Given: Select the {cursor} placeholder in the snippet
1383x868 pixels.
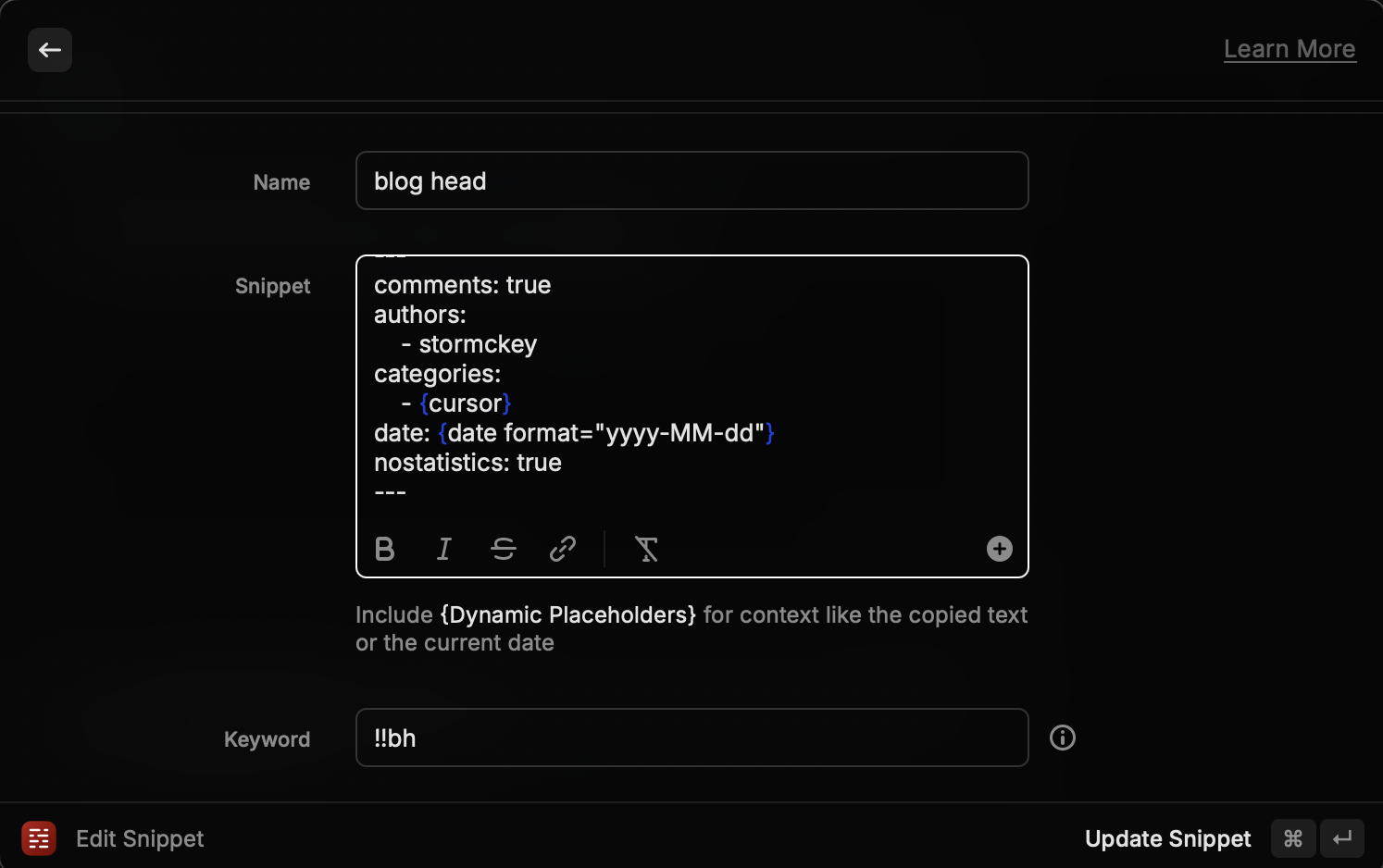Looking at the screenshot, I should [465, 403].
